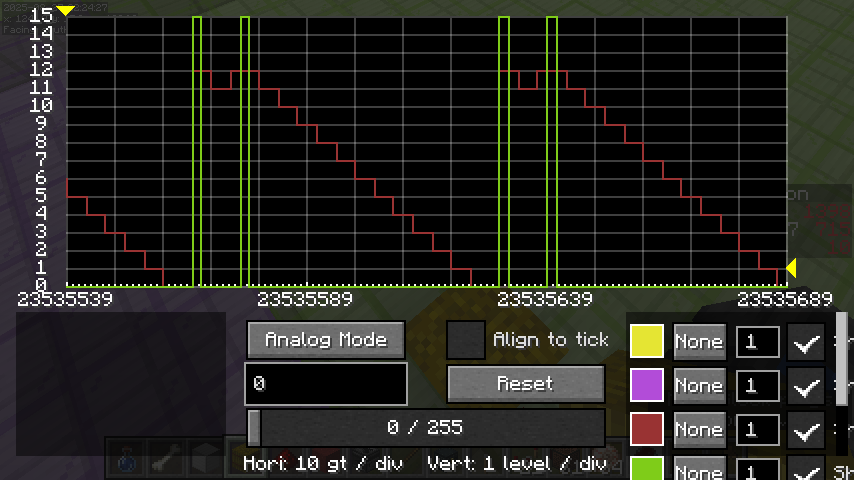Click the value field of the purple channel
854x480 pixels.
(758, 385)
